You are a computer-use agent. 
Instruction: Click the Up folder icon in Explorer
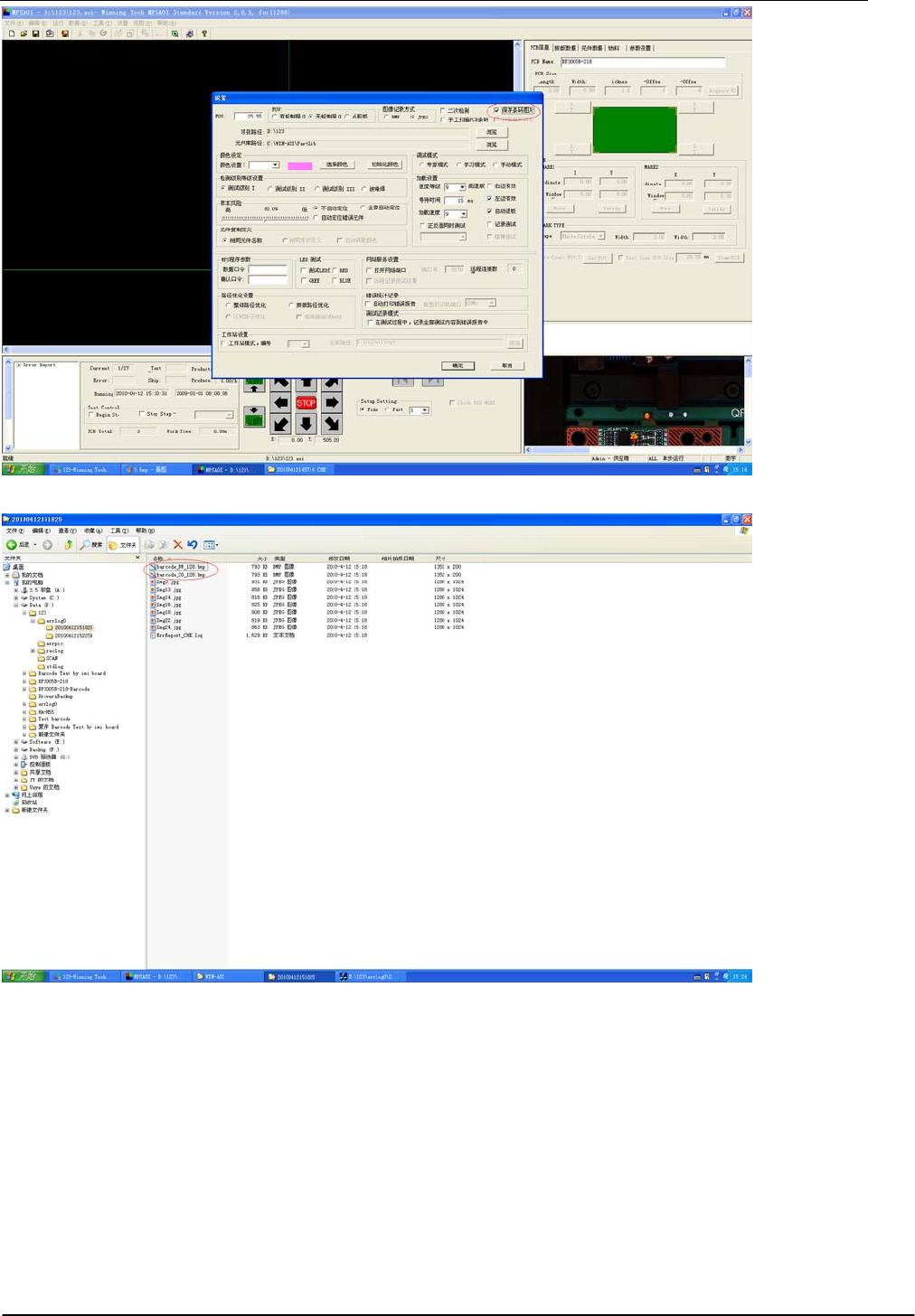[68, 545]
